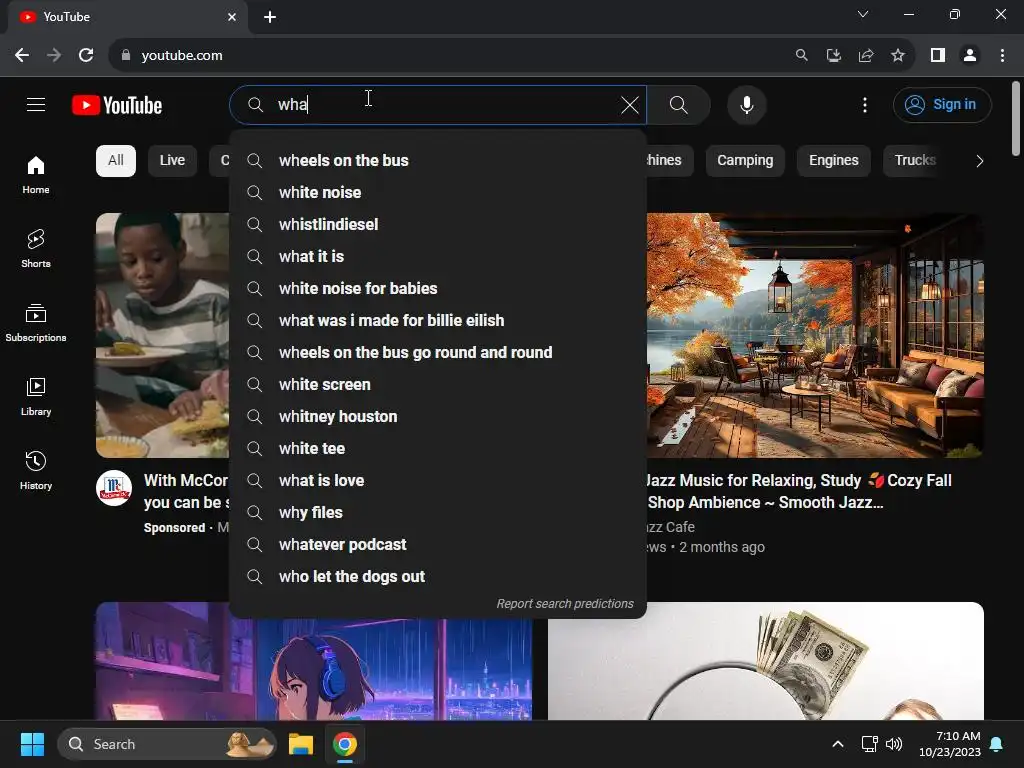The height and width of the screenshot is (768, 1024).
Task: Open the Jazz Music for Relaxing video title
Action: coord(798,491)
